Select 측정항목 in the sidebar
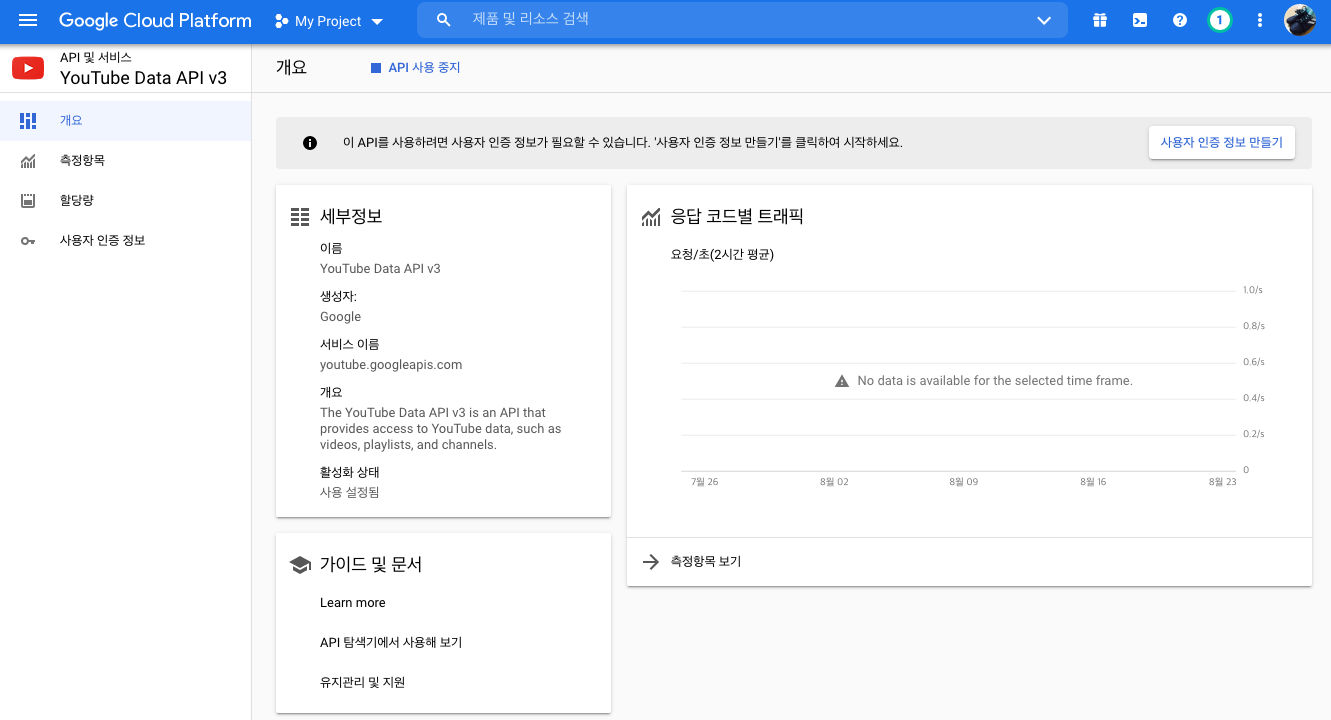This screenshot has width=1331, height=720. click(125, 160)
